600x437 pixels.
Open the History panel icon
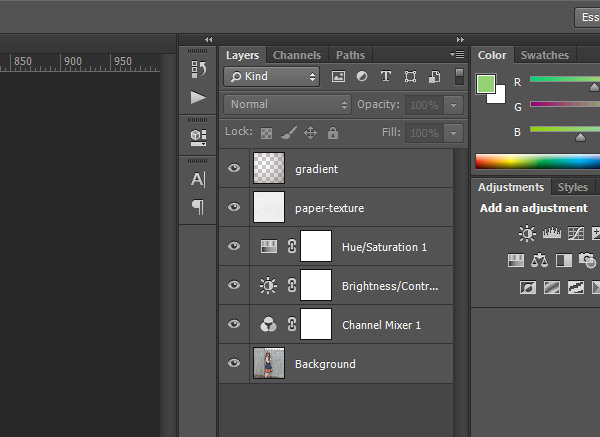[x=198, y=70]
